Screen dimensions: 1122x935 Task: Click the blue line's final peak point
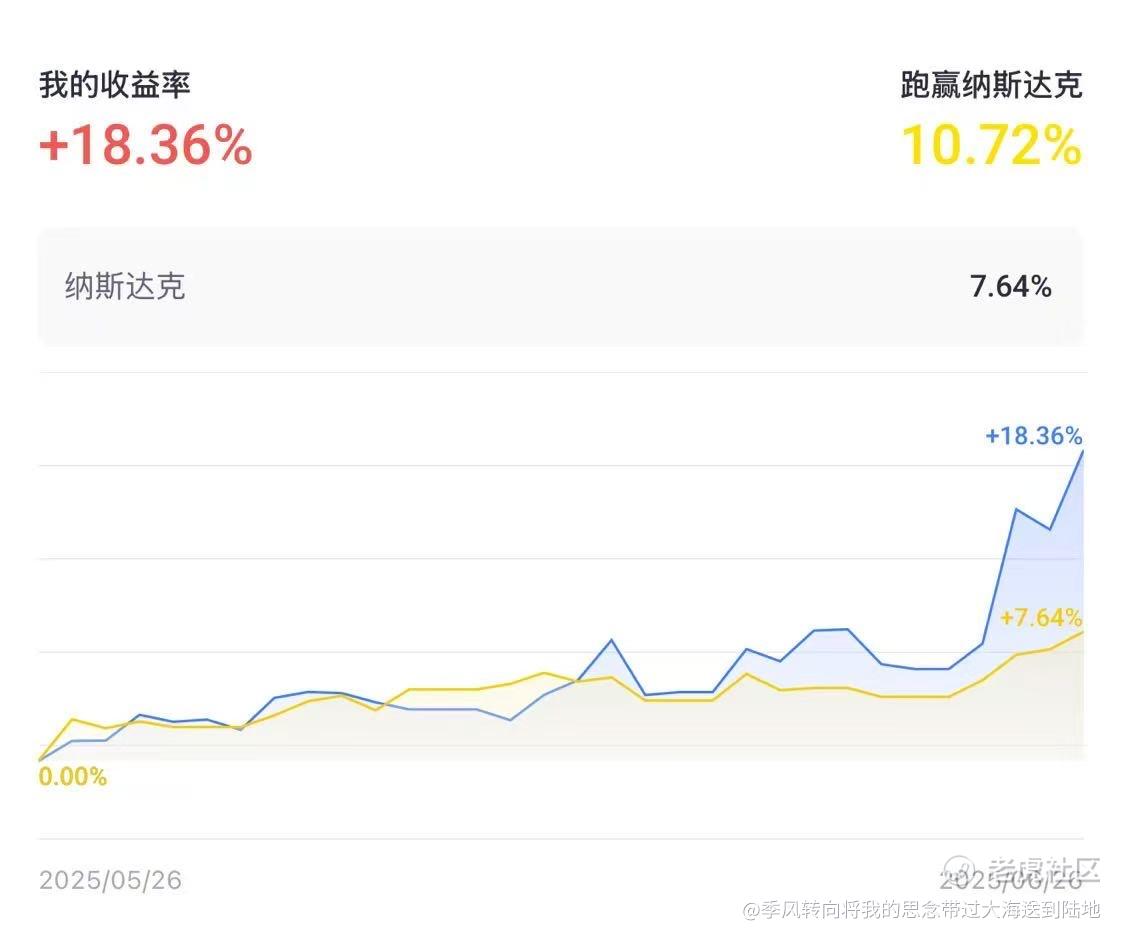(x=1083, y=451)
